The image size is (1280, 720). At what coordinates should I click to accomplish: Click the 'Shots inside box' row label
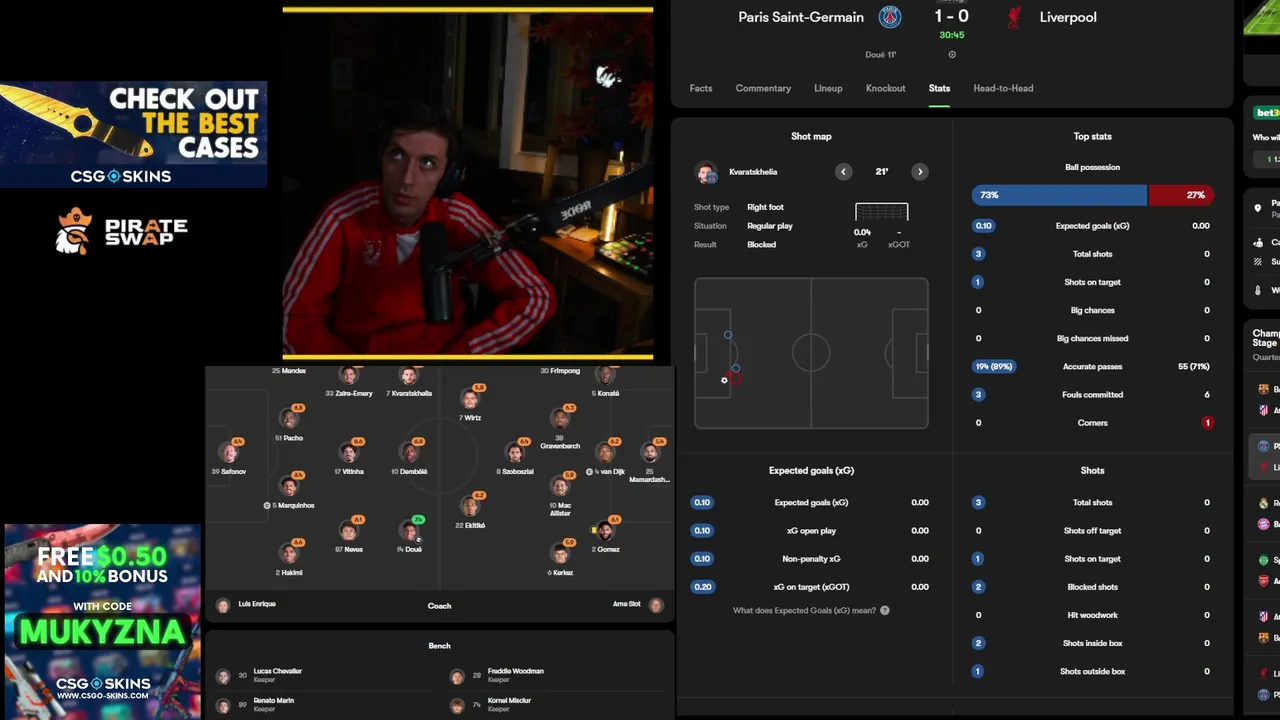coord(1092,643)
